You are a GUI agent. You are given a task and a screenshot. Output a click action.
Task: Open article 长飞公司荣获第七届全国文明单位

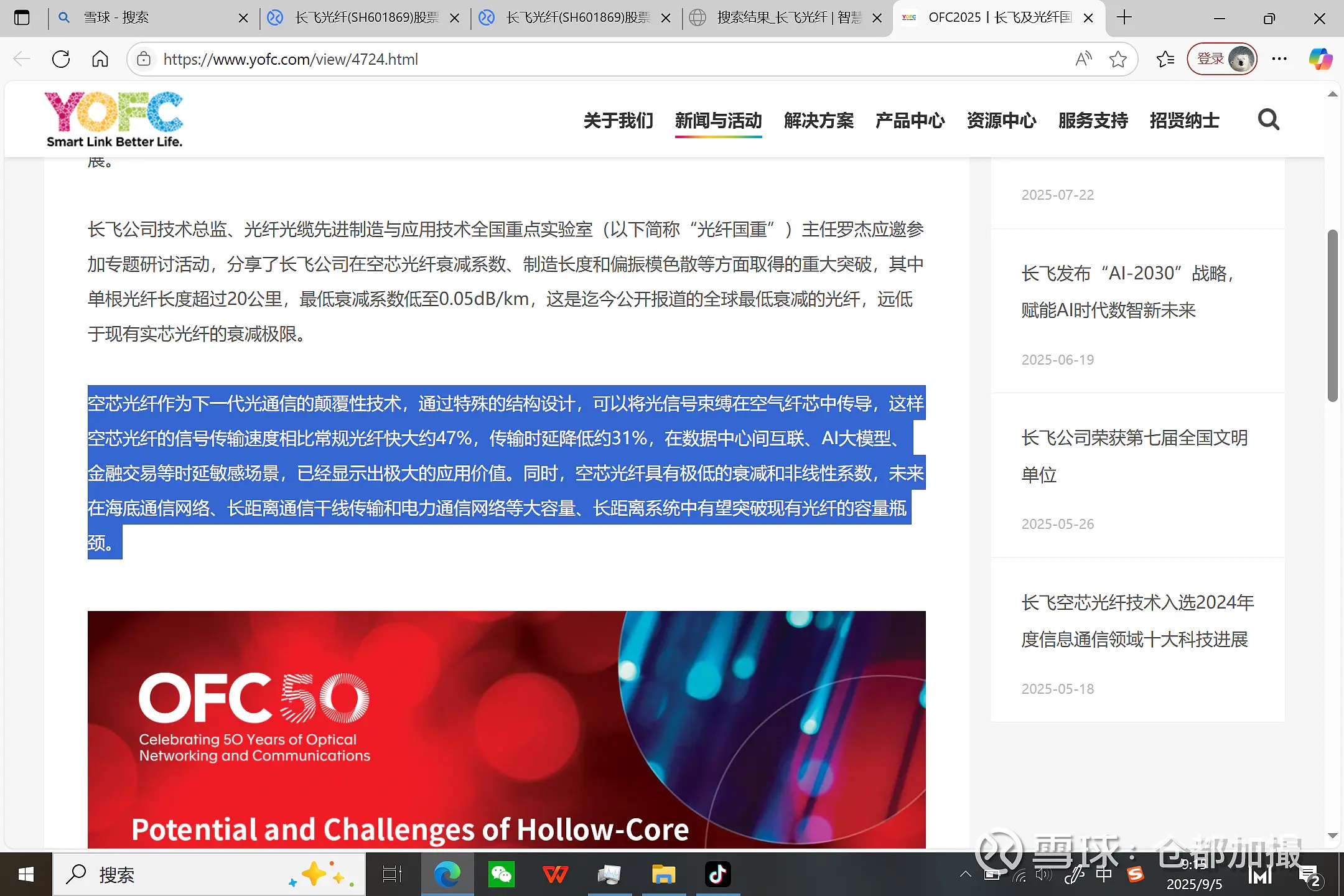1134,456
